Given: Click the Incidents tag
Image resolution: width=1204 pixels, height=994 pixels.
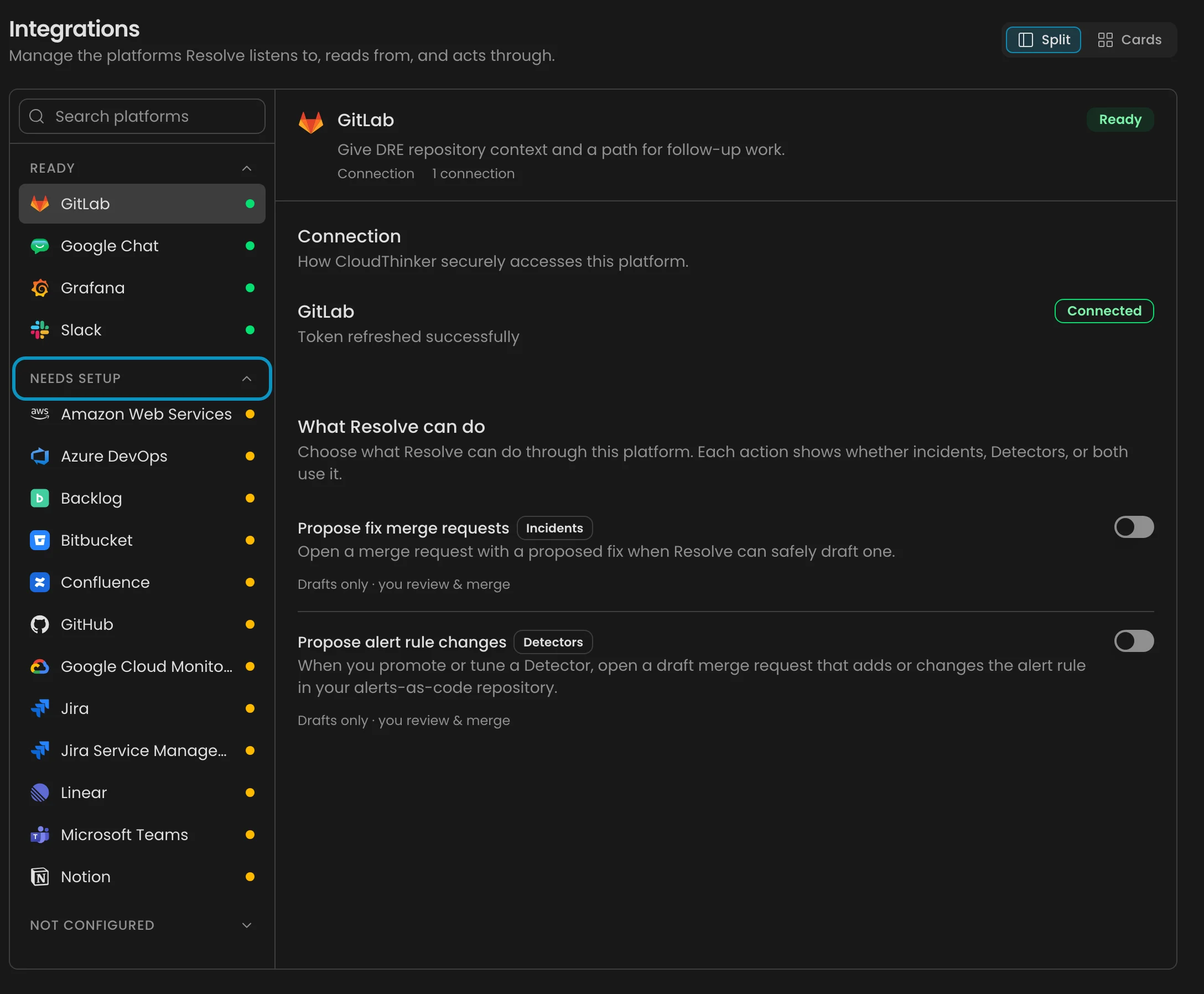Looking at the screenshot, I should click(554, 528).
